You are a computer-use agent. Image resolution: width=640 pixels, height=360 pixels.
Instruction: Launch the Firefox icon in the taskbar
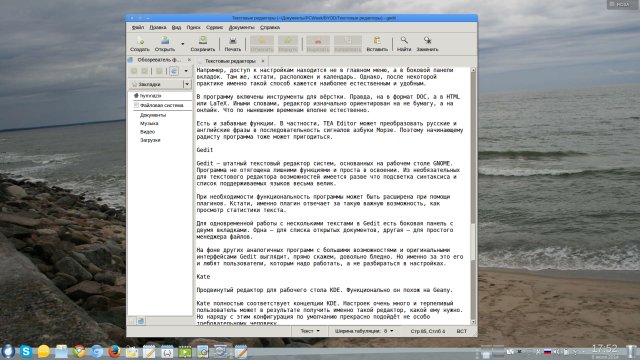coord(114,351)
